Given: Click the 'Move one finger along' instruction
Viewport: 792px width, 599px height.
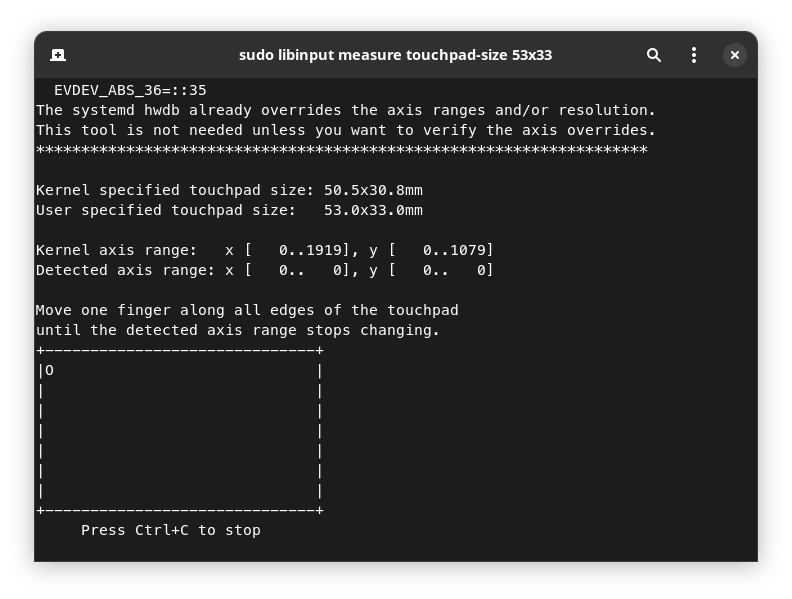Looking at the screenshot, I should (247, 310).
